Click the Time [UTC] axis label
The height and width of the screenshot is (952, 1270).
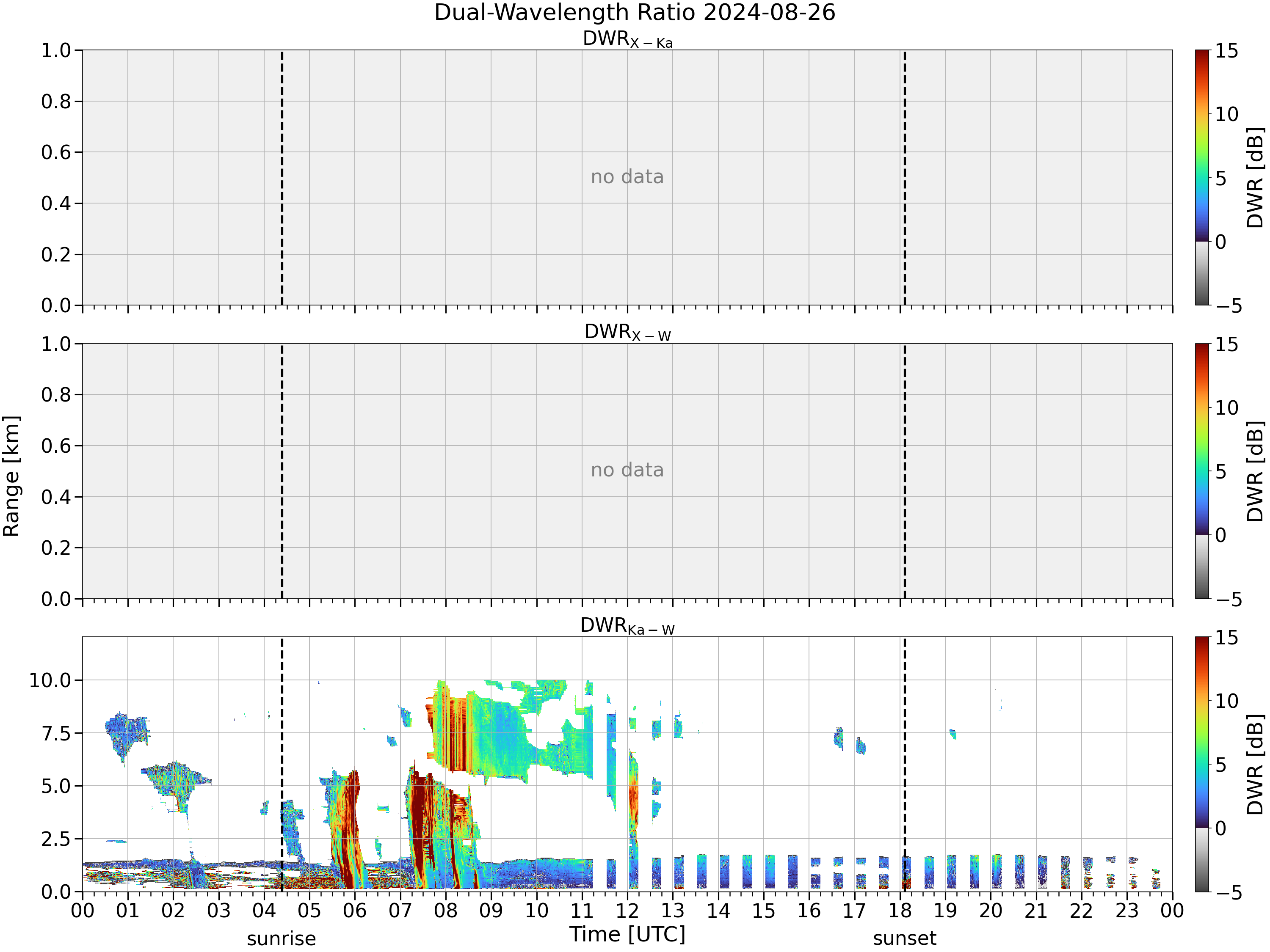(x=627, y=934)
